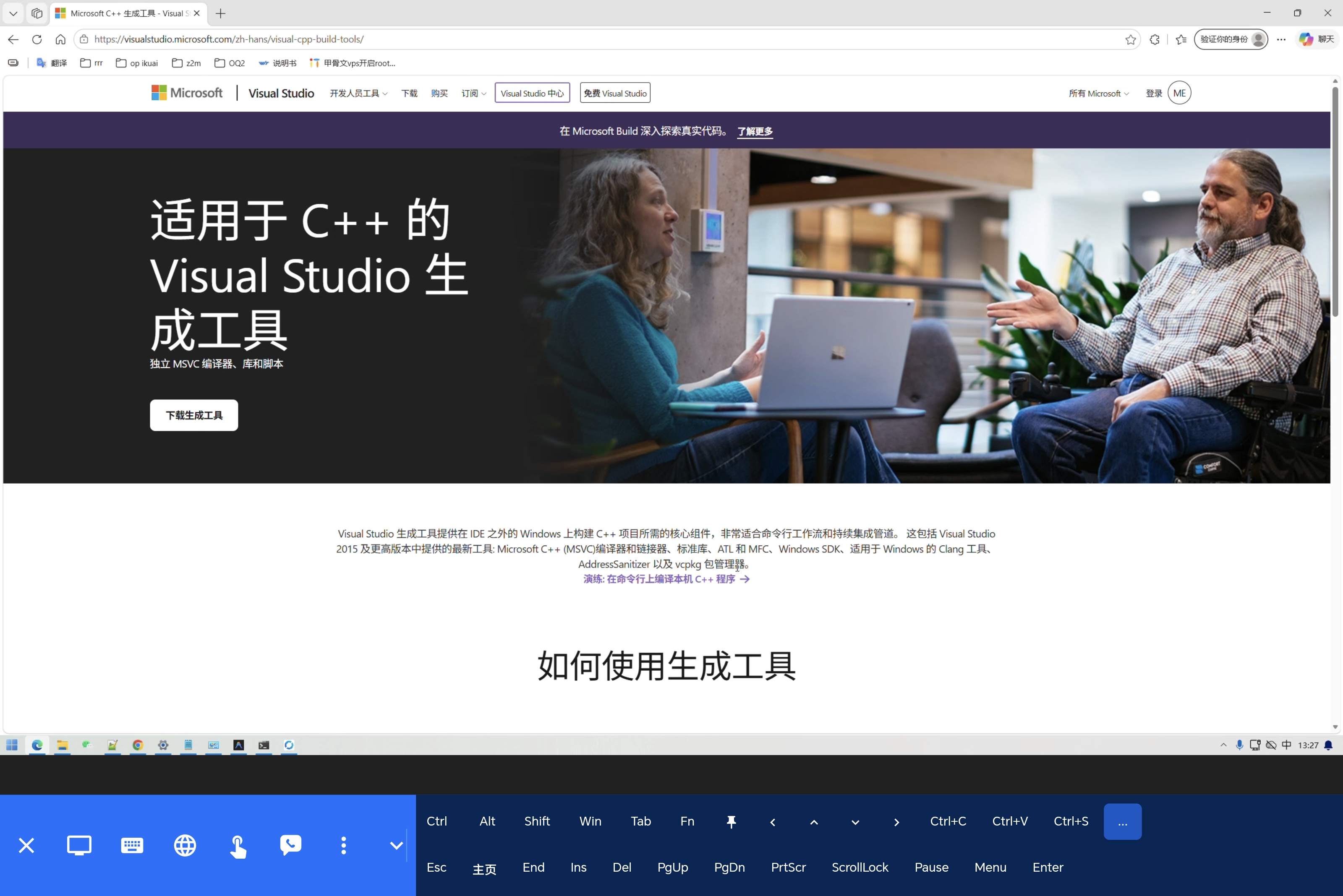1343x896 pixels.
Task: Open the vertical dots menu in remote toolbar
Action: tap(344, 845)
